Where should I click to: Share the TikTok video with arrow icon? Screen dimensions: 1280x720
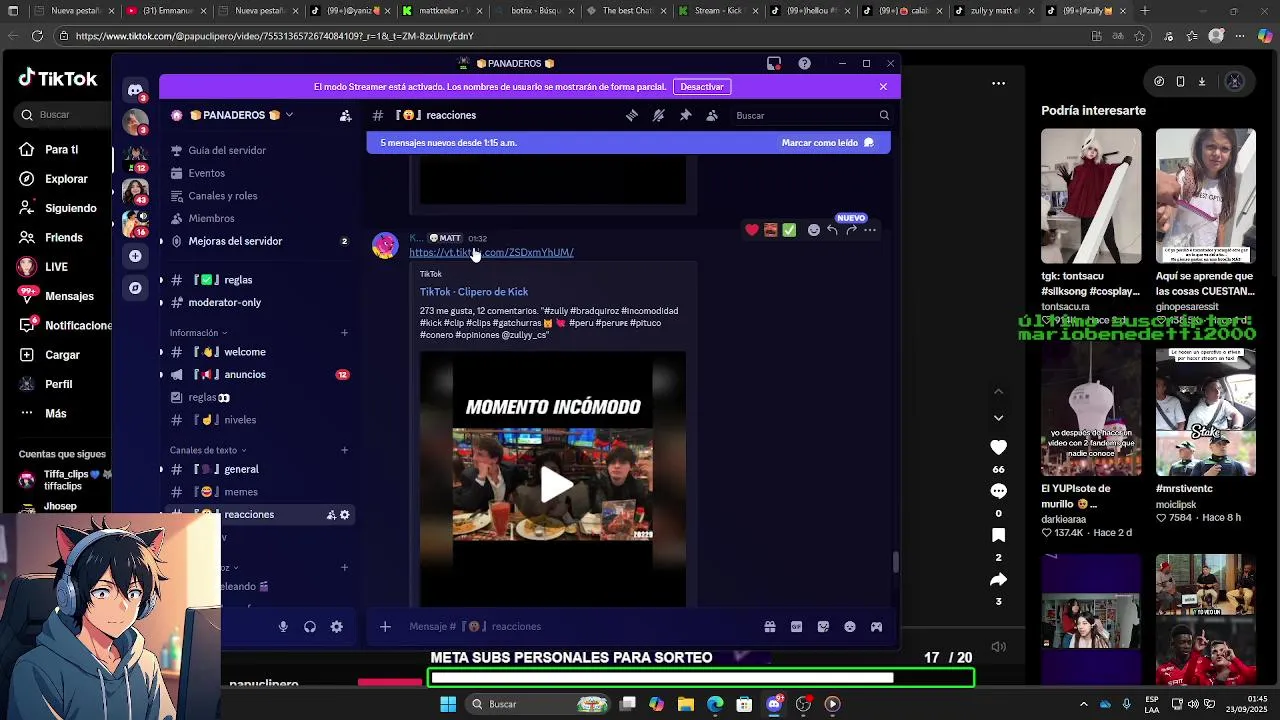tap(998, 579)
